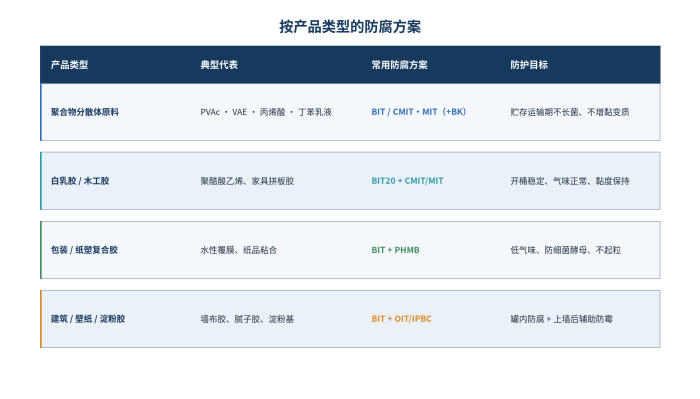This screenshot has height=399, width=700.
Task: Select the PVAc · VAE · 丙烯酸 · 丁苯乳液 cell
Action: [266, 112]
